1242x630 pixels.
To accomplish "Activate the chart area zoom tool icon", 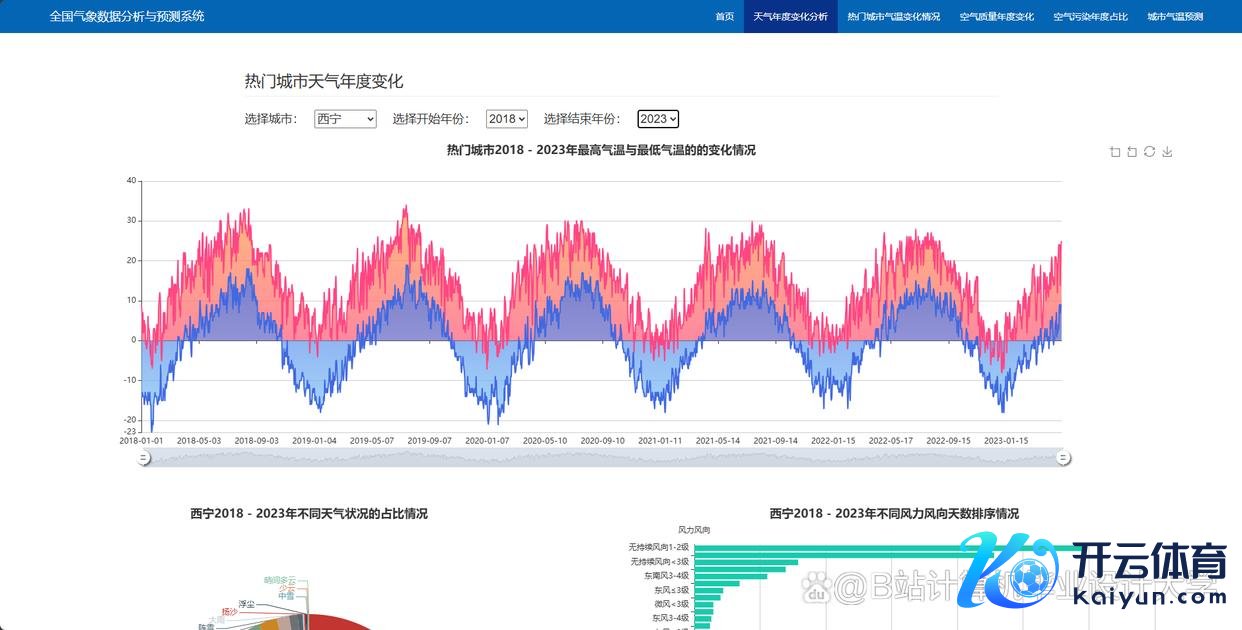I will [x=1115, y=152].
